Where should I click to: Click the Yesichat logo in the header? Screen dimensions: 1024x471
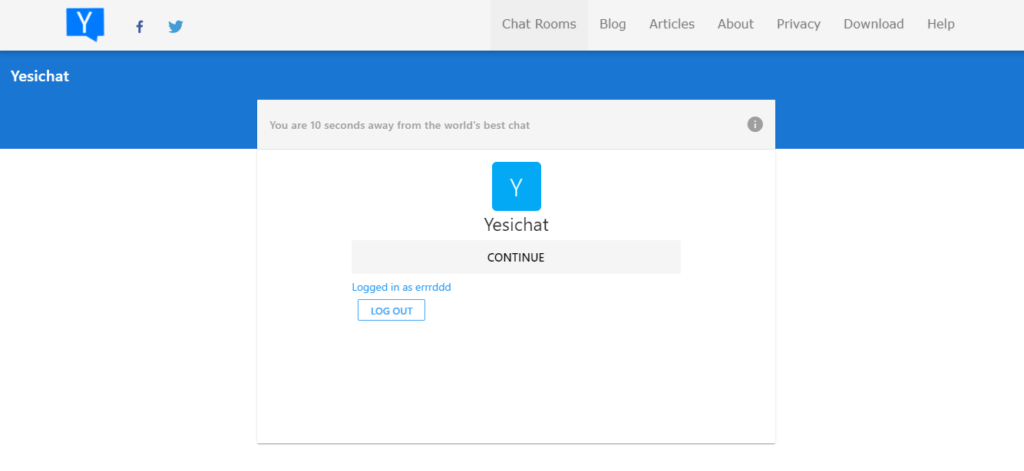click(x=85, y=24)
